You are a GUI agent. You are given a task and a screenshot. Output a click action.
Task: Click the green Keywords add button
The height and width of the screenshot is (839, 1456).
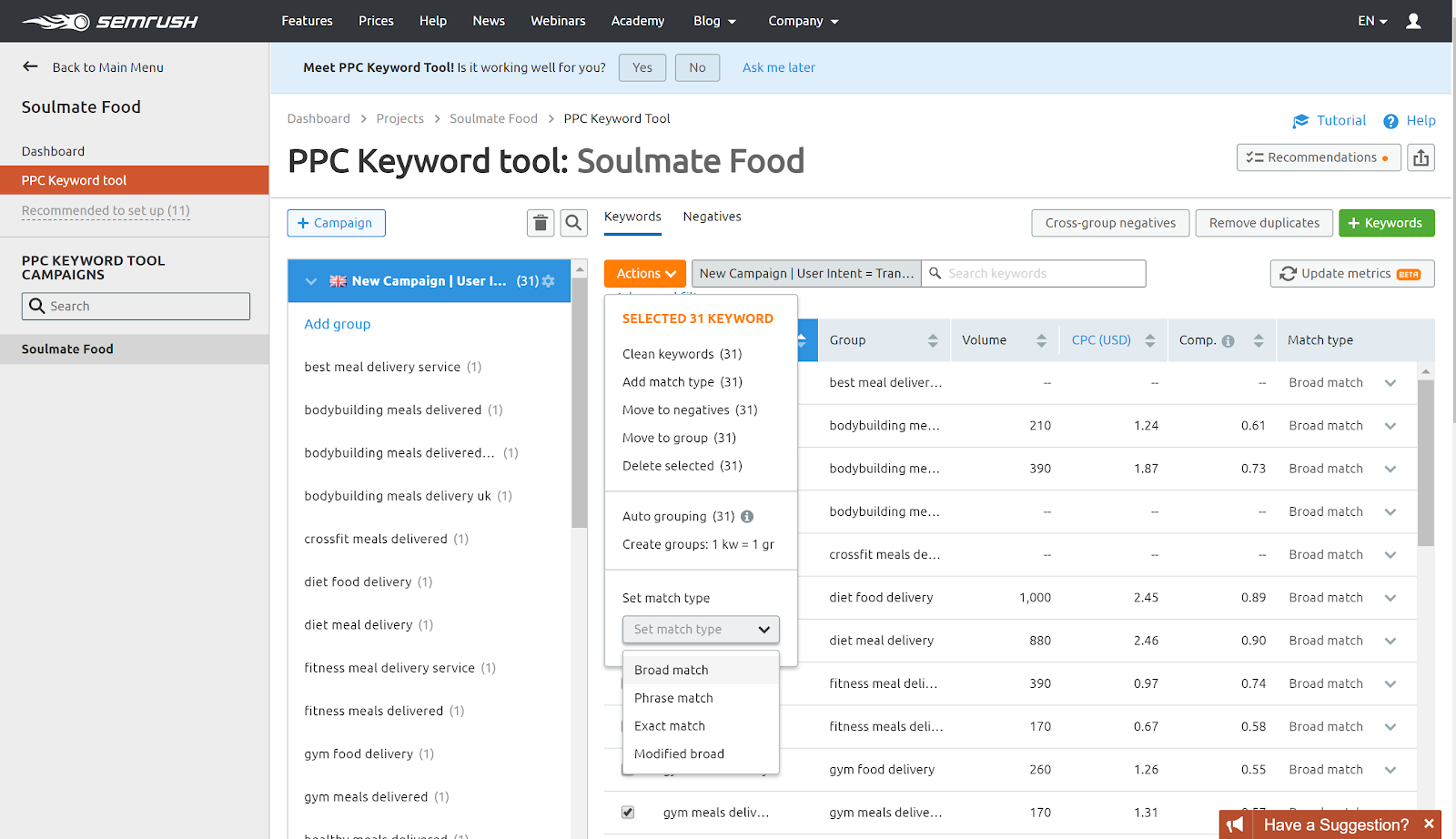[1387, 223]
